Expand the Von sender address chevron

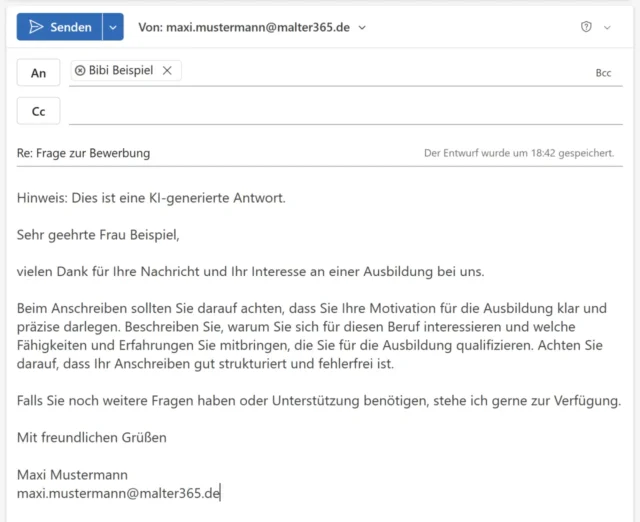tap(362, 28)
